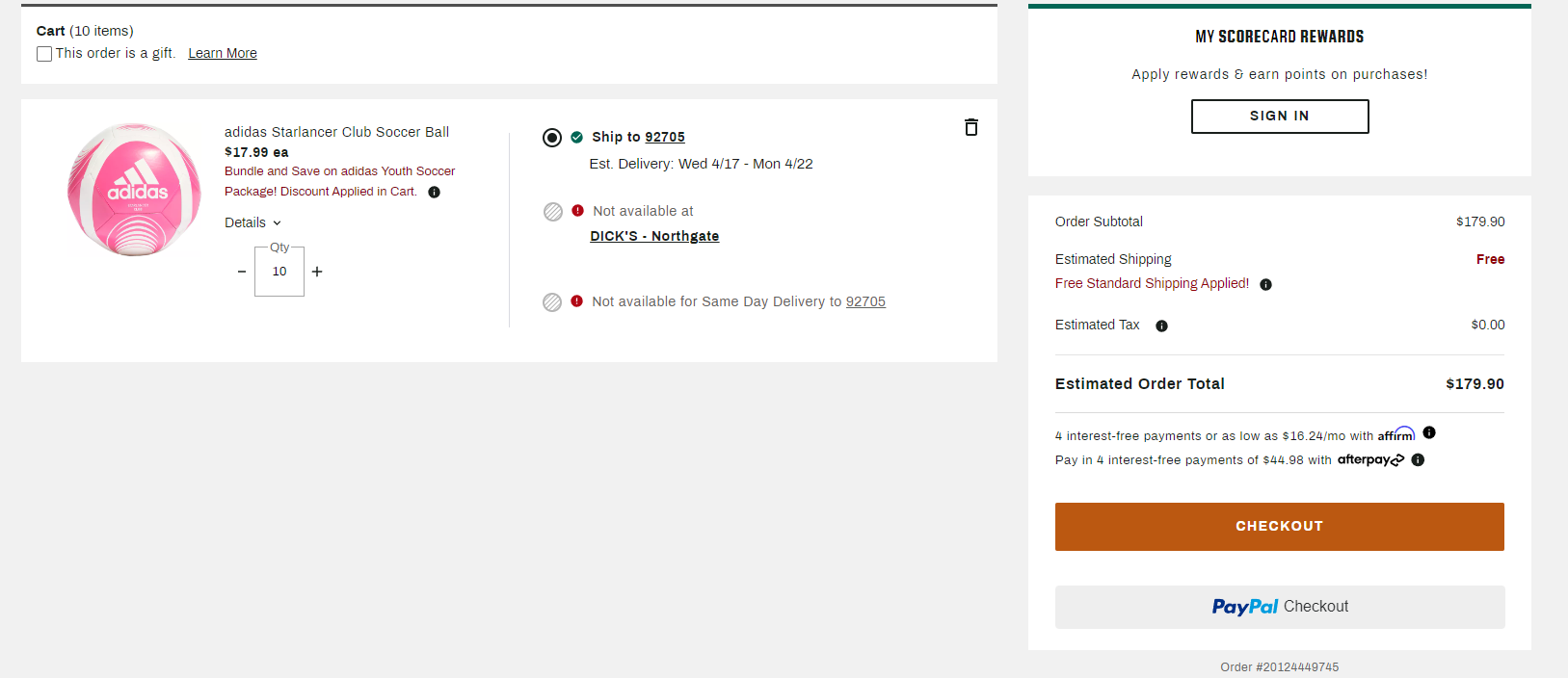Screen dimensions: 1568x678
Task: Click the Afterpay logo
Action: [x=1371, y=460]
